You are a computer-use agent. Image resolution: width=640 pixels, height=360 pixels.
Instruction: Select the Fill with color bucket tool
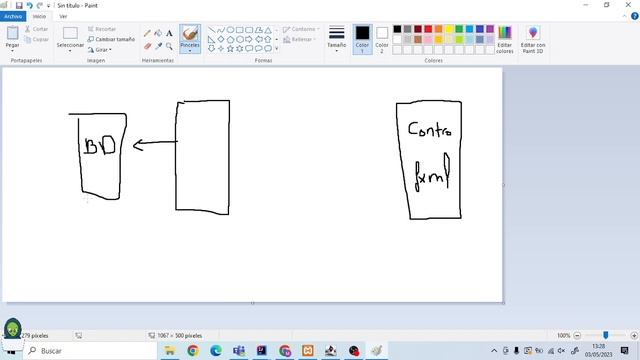158,33
